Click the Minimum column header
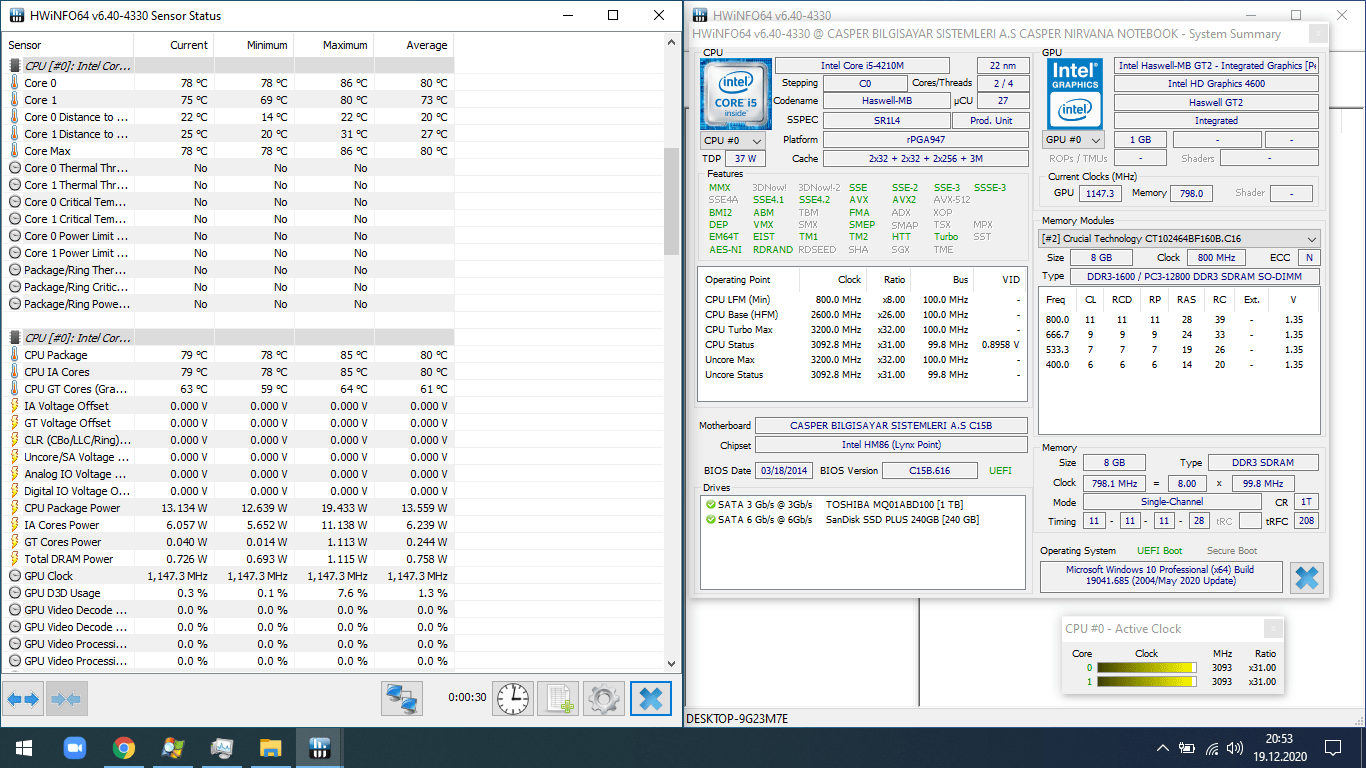 click(x=253, y=45)
